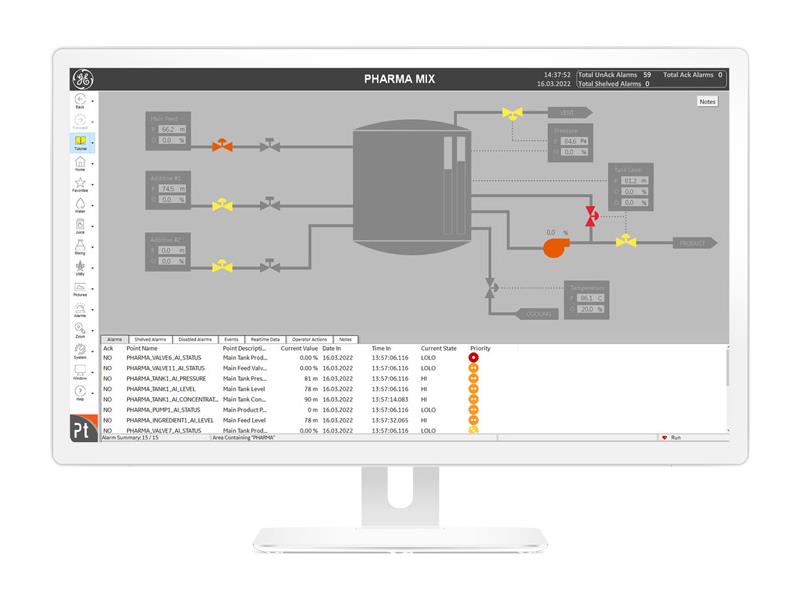
Task: Click red priority icon for VALVE6 alarm
Action: 473,358
